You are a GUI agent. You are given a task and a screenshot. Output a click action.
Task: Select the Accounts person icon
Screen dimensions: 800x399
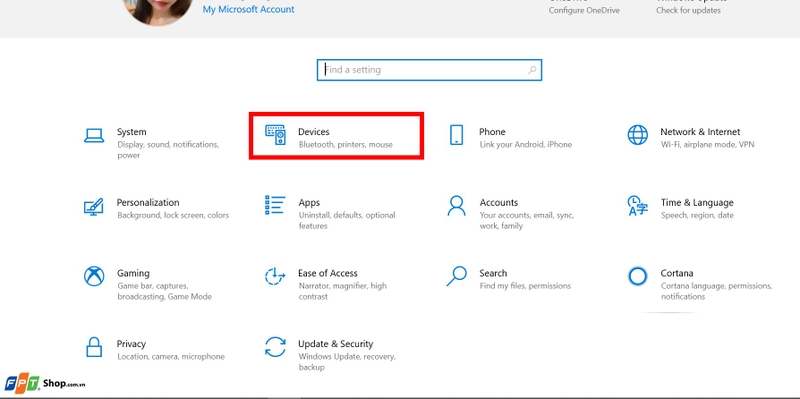[x=456, y=206]
